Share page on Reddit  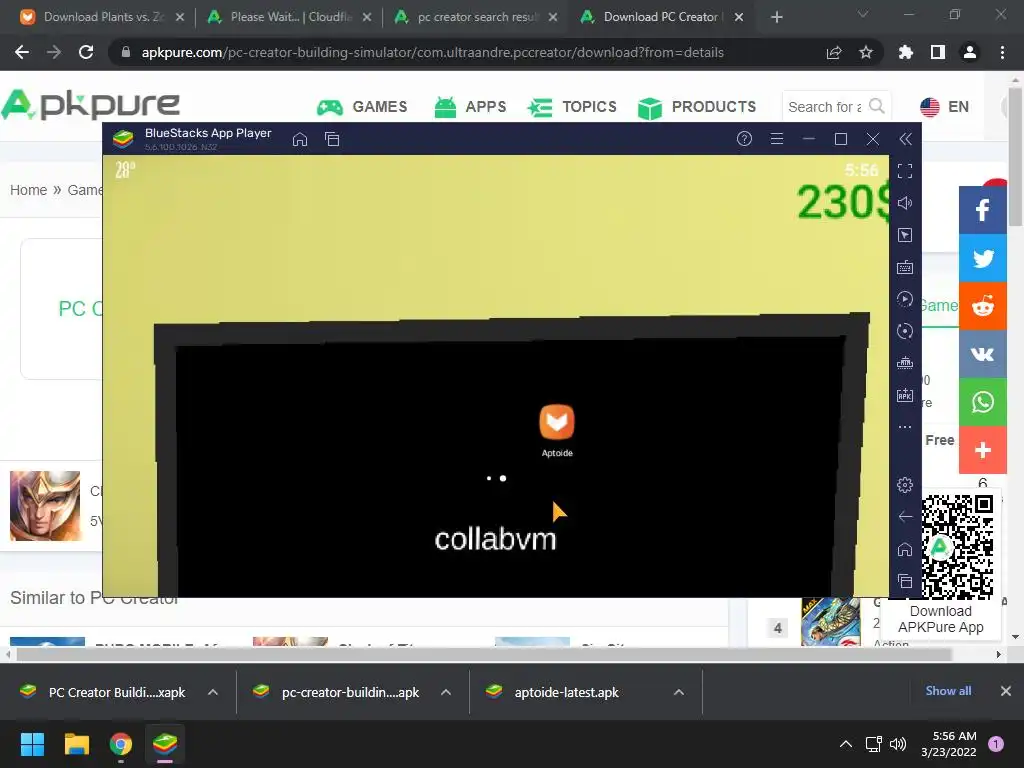point(983,306)
